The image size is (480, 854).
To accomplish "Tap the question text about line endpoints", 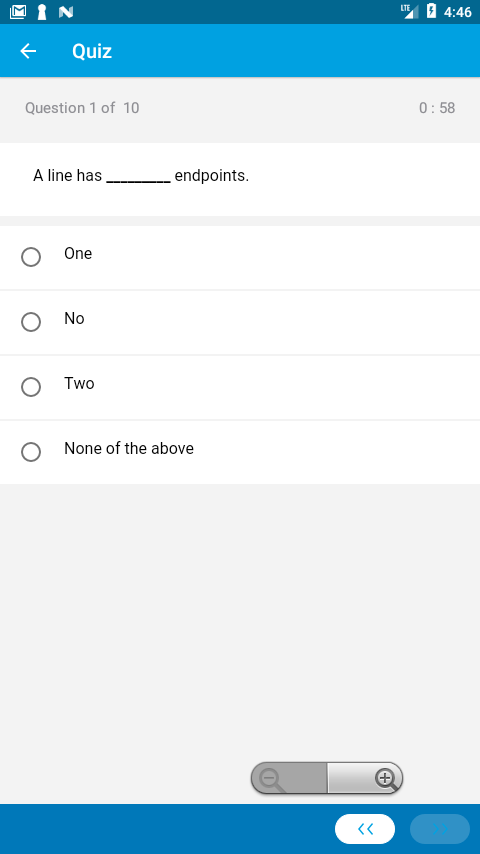I will pyautogui.click(x=141, y=176).
